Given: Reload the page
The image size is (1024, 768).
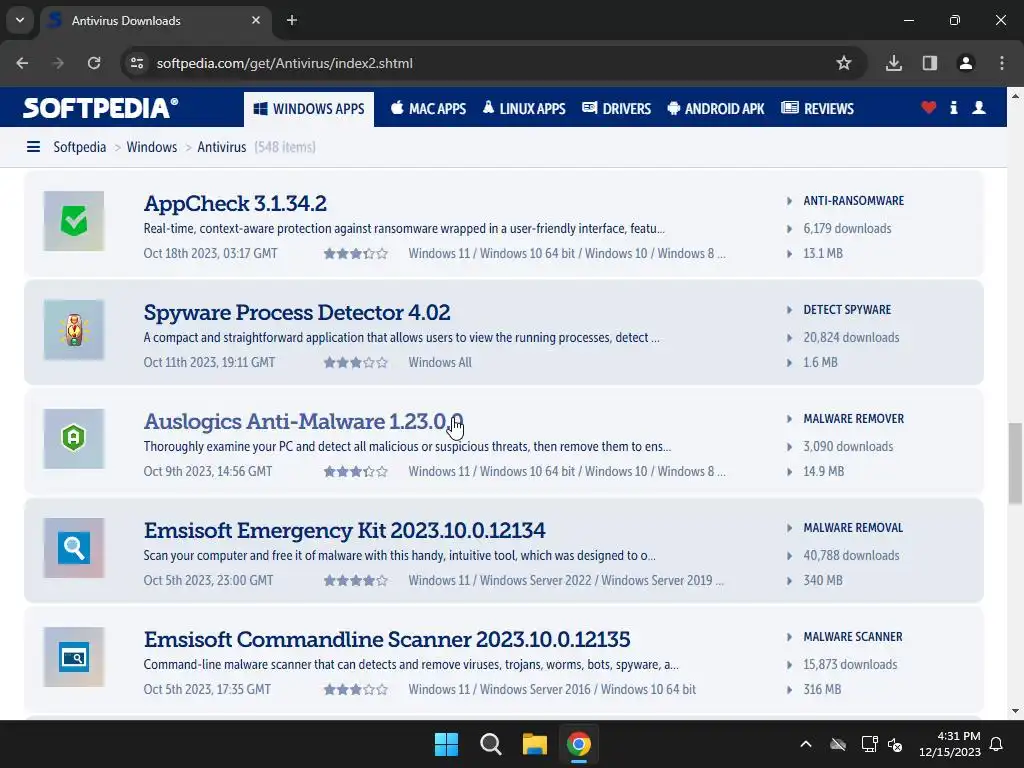Looking at the screenshot, I should [94, 63].
